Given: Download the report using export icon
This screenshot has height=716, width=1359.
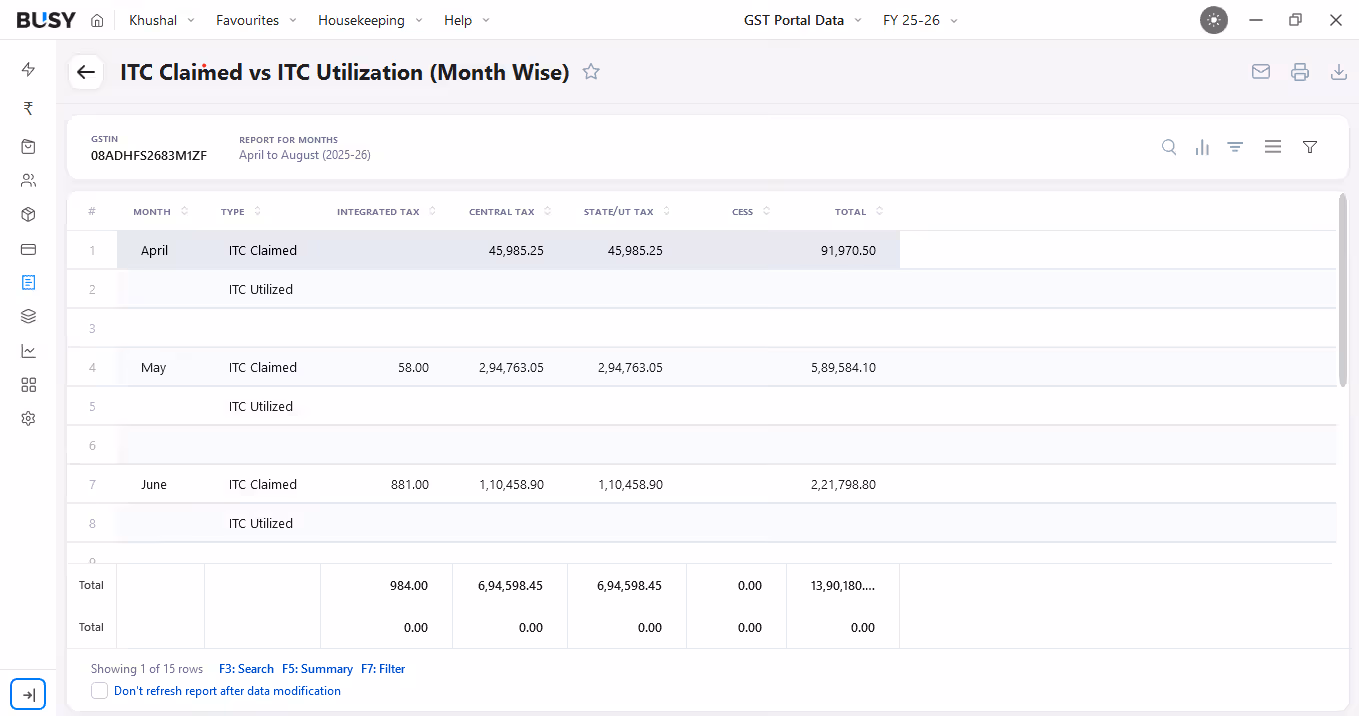Looking at the screenshot, I should click(1339, 72).
